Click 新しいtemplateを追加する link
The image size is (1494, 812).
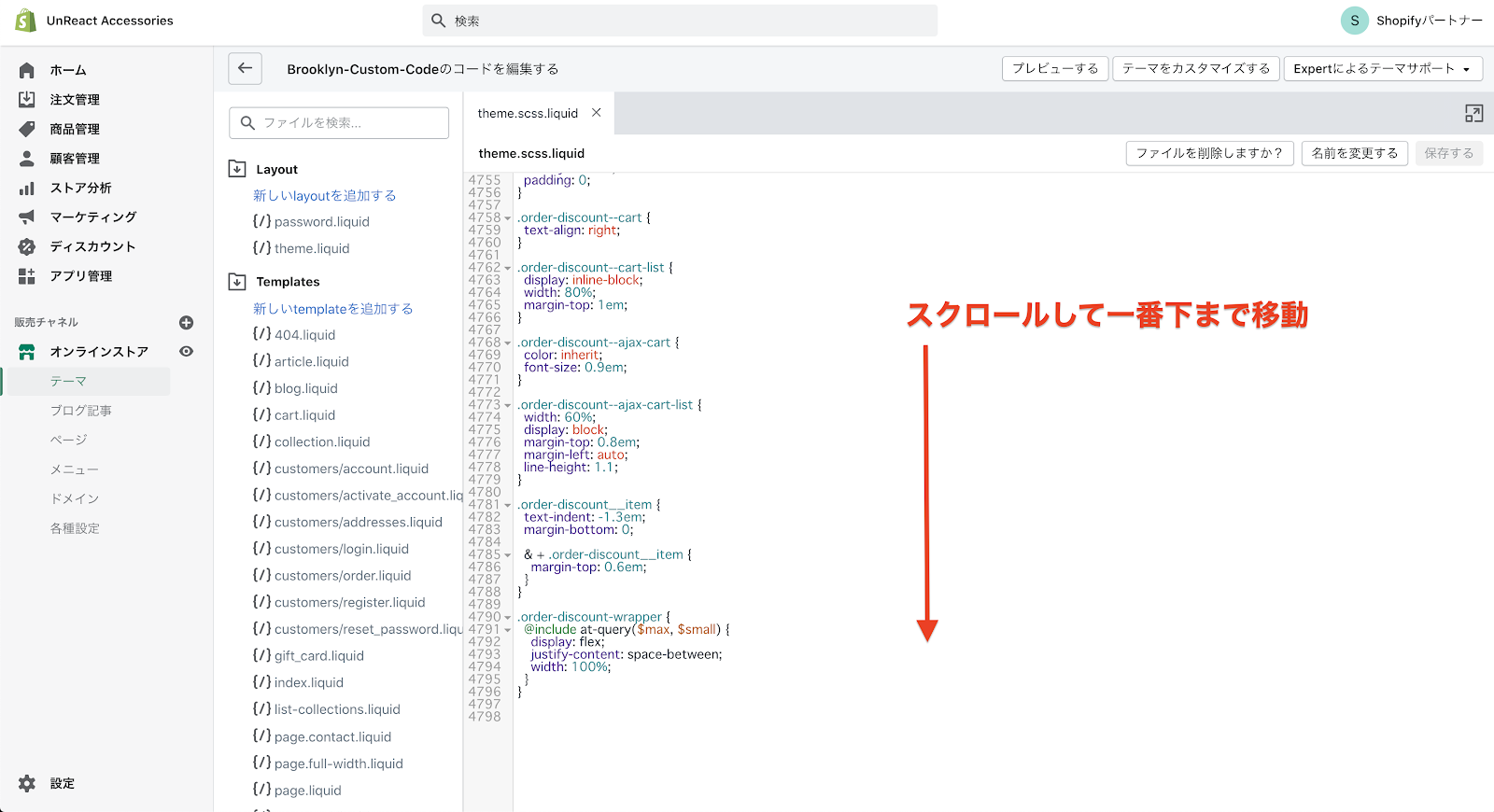[332, 309]
